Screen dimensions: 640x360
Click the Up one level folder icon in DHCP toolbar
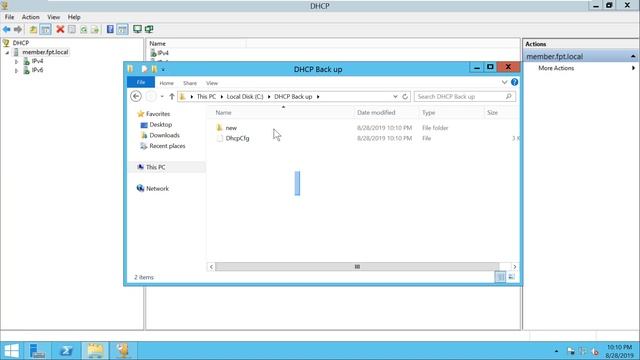tap(33, 29)
